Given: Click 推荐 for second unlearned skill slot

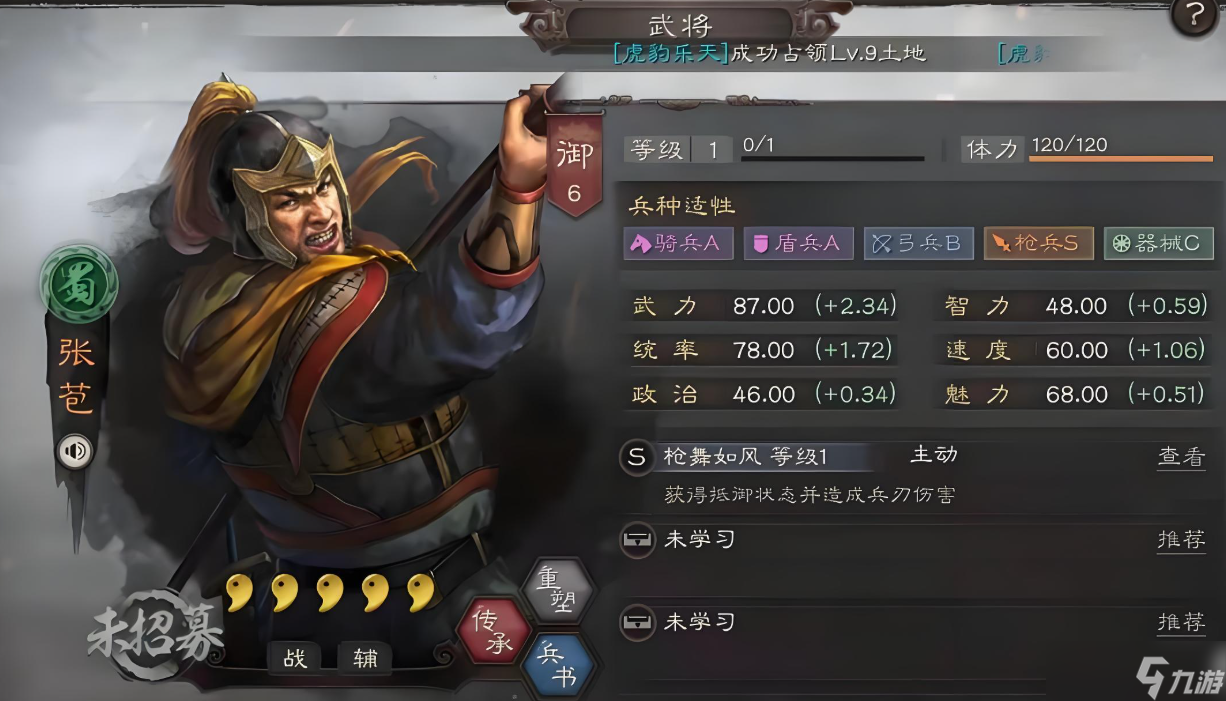Looking at the screenshot, I should point(1181,622).
